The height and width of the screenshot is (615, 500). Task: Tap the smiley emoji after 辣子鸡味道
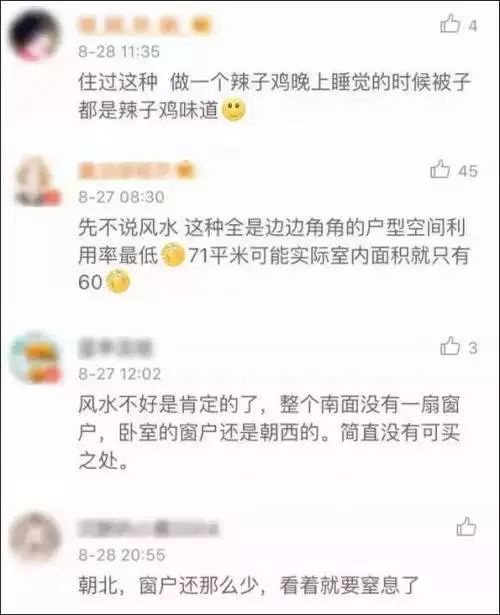[234, 110]
